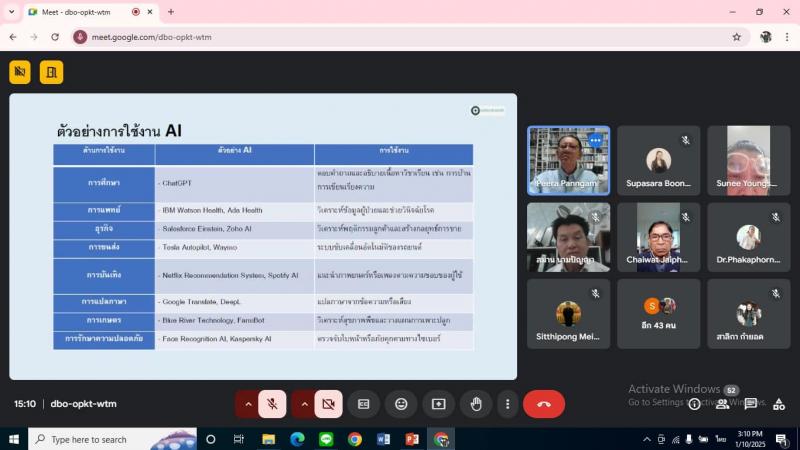The width and height of the screenshot is (800, 450).
Task: Open PowerPoint from taskbar
Action: [x=412, y=439]
